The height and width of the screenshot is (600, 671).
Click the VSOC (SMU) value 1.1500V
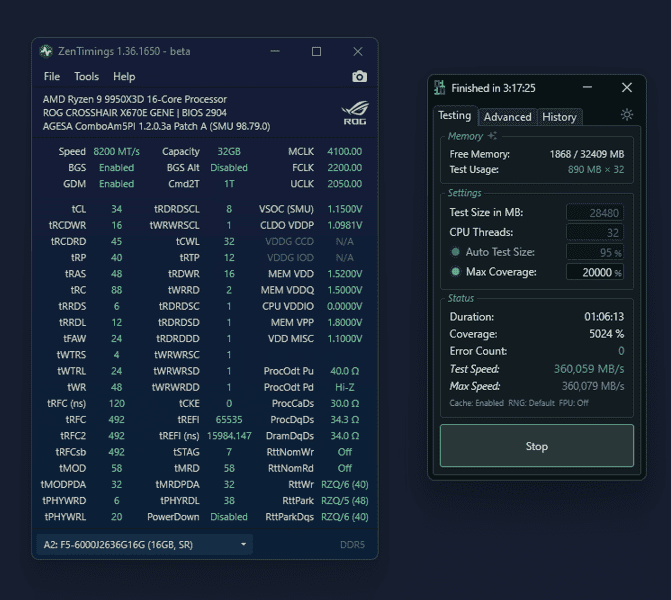click(344, 209)
